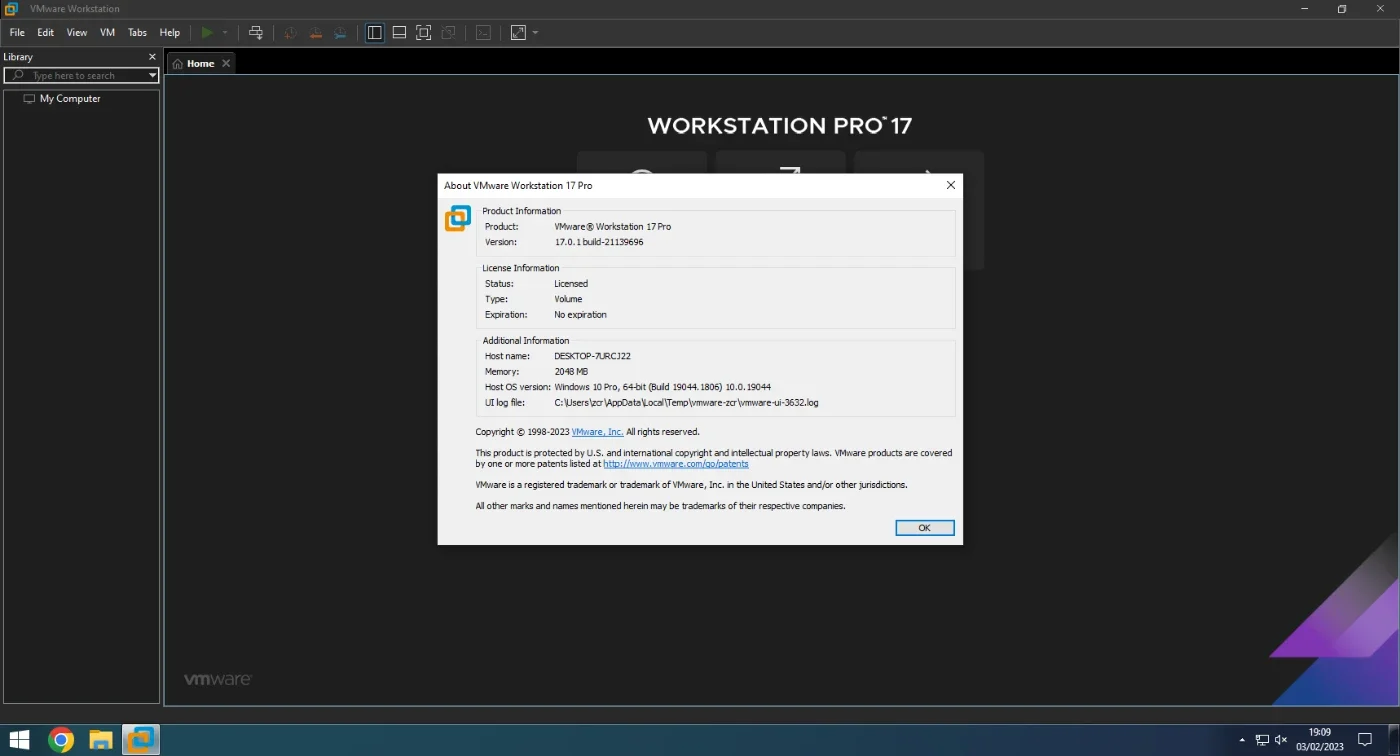Toggle the Show Library sidebar icon
1400x756 pixels.
[375, 32]
